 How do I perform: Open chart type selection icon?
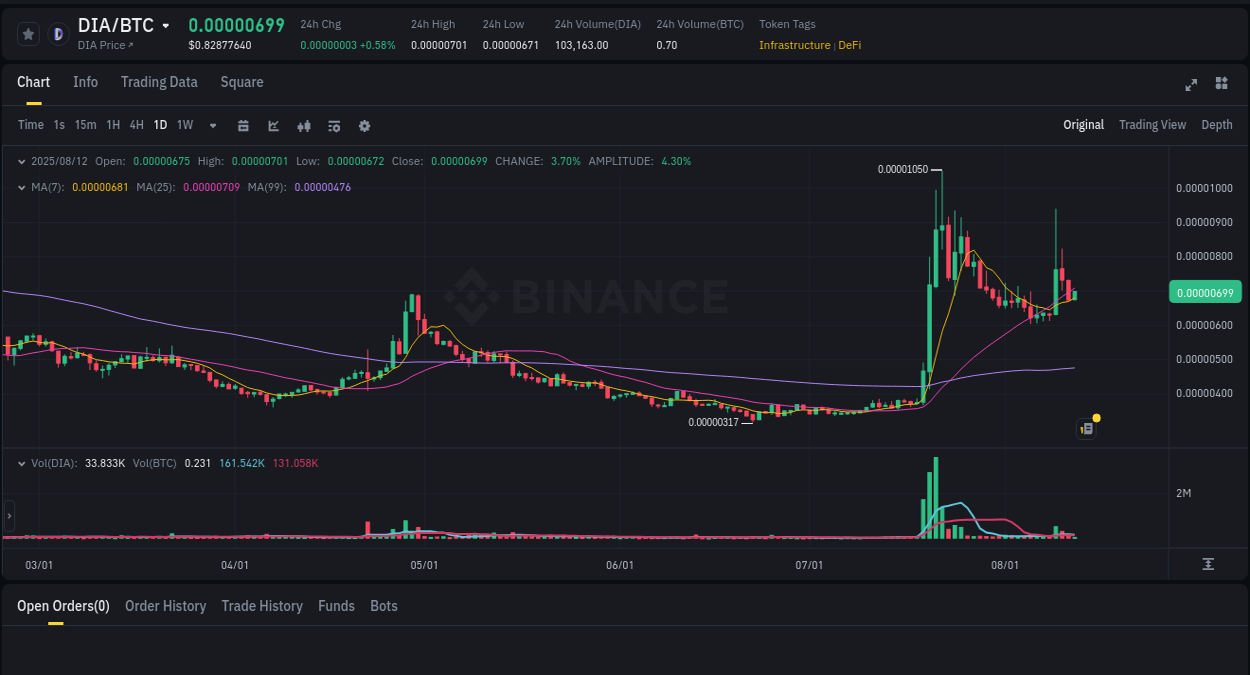pyautogui.click(x=273, y=125)
